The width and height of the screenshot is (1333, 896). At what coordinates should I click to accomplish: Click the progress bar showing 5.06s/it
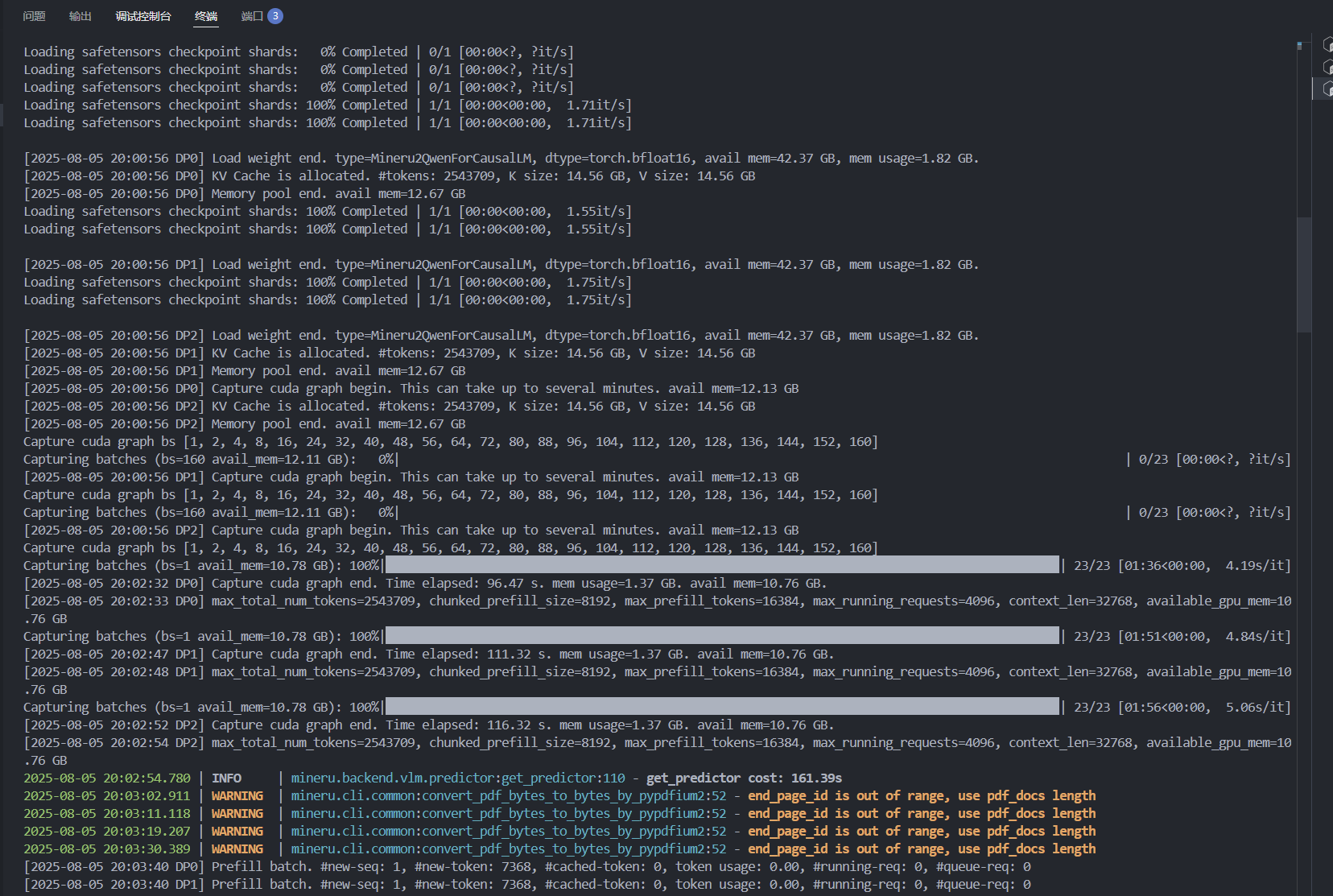point(722,708)
